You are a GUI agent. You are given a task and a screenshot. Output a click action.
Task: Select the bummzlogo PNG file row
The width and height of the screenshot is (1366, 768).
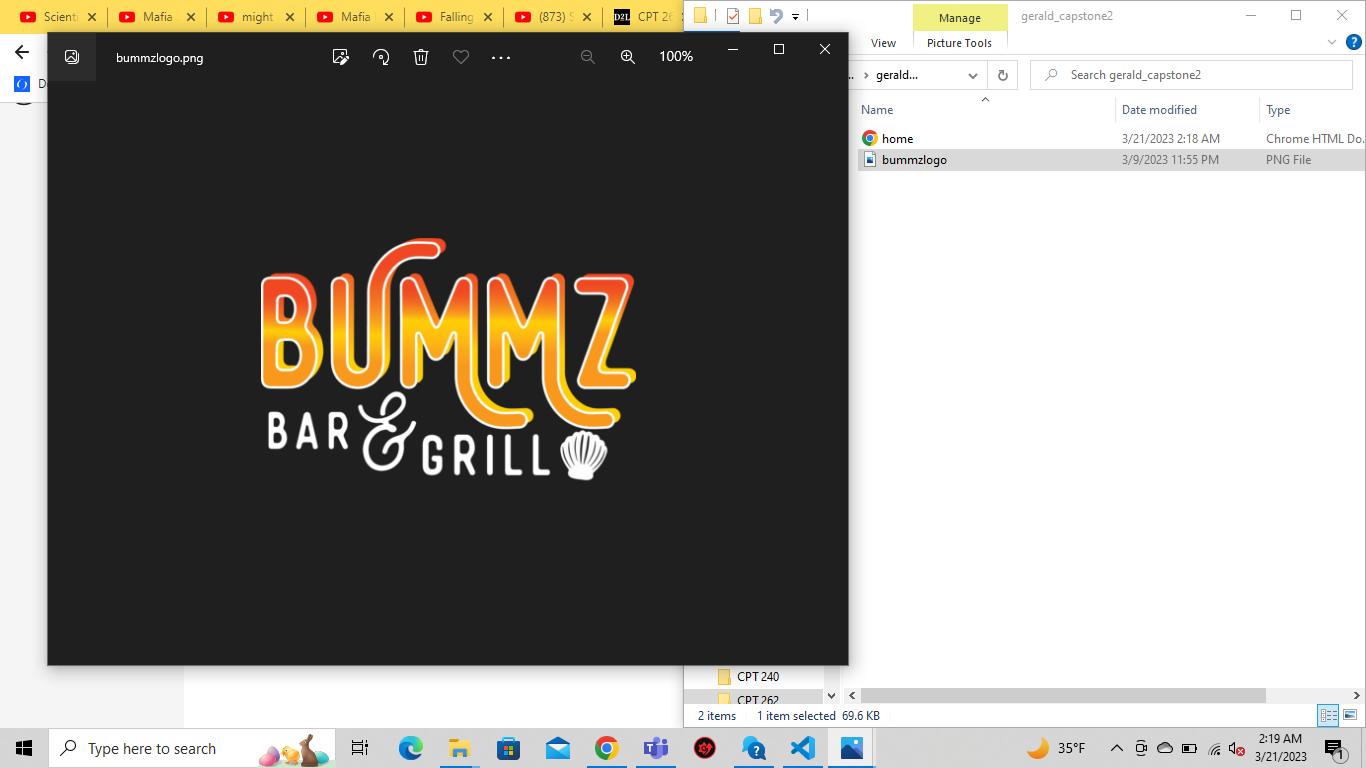(1110, 160)
